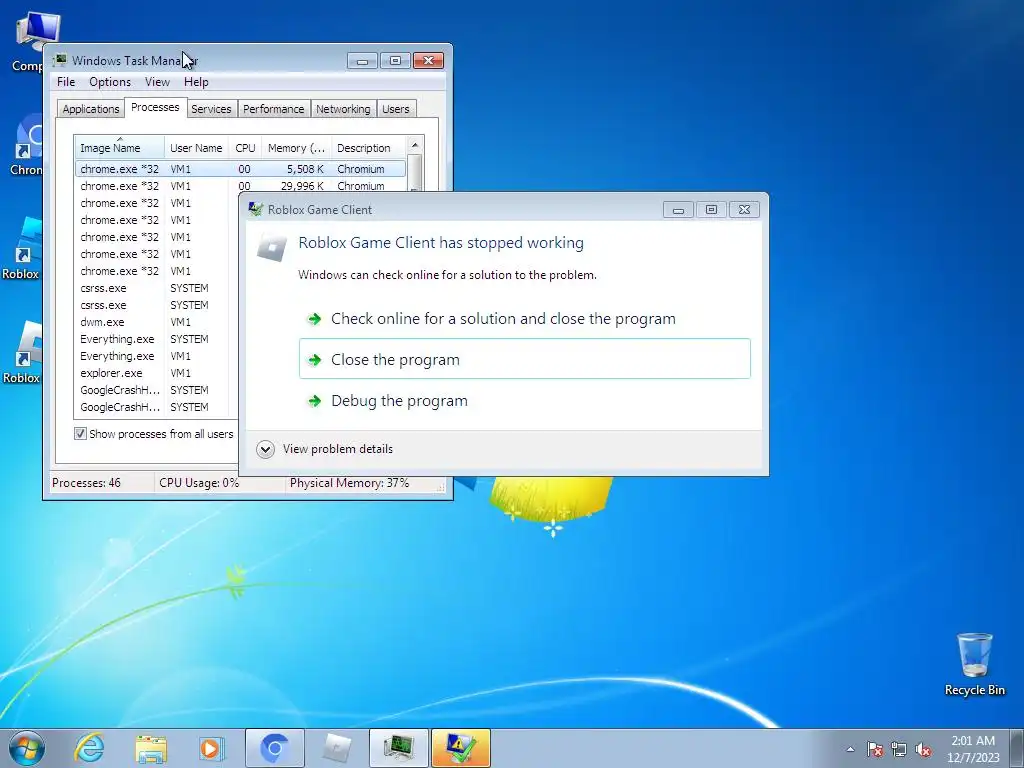1024x768 pixels.
Task: Select the Chromium desktop shortcut
Action: [26, 145]
